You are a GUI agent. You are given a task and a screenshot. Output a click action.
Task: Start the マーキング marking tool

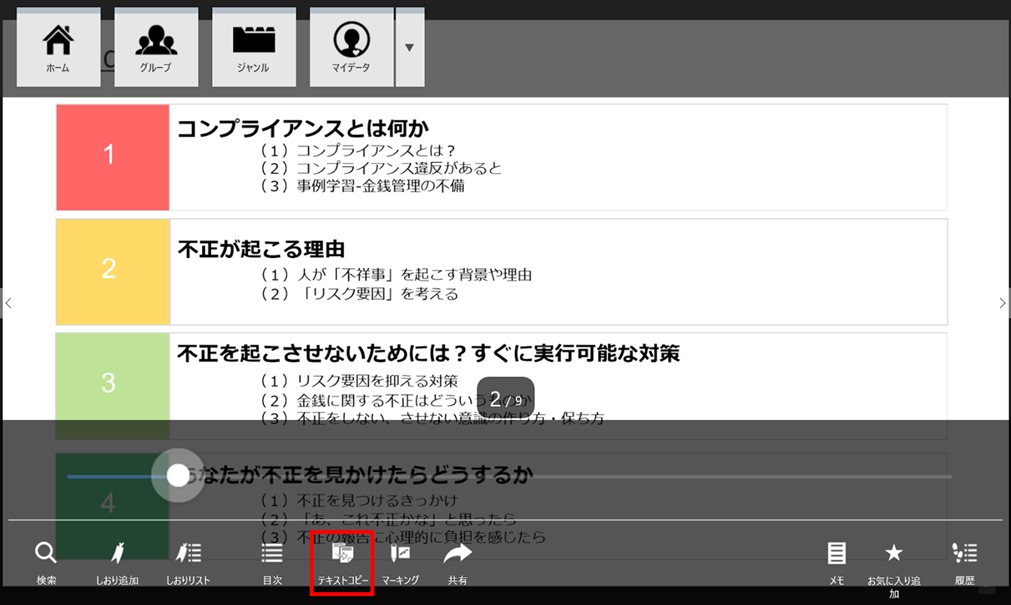click(x=400, y=563)
